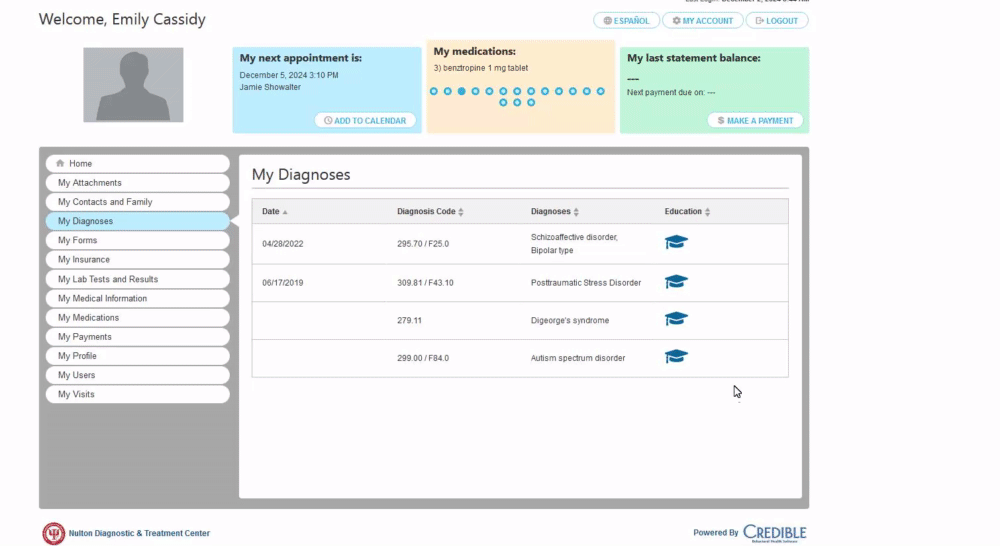
Task: Click the Credible logo in footer
Action: point(774,533)
